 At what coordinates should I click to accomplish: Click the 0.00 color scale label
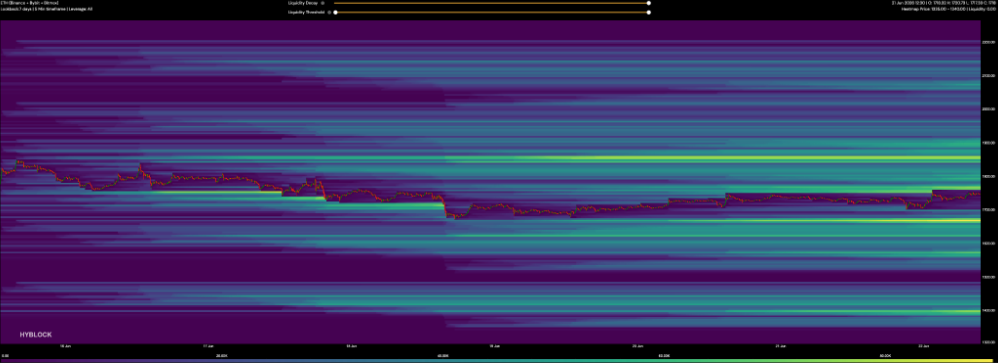[4, 355]
